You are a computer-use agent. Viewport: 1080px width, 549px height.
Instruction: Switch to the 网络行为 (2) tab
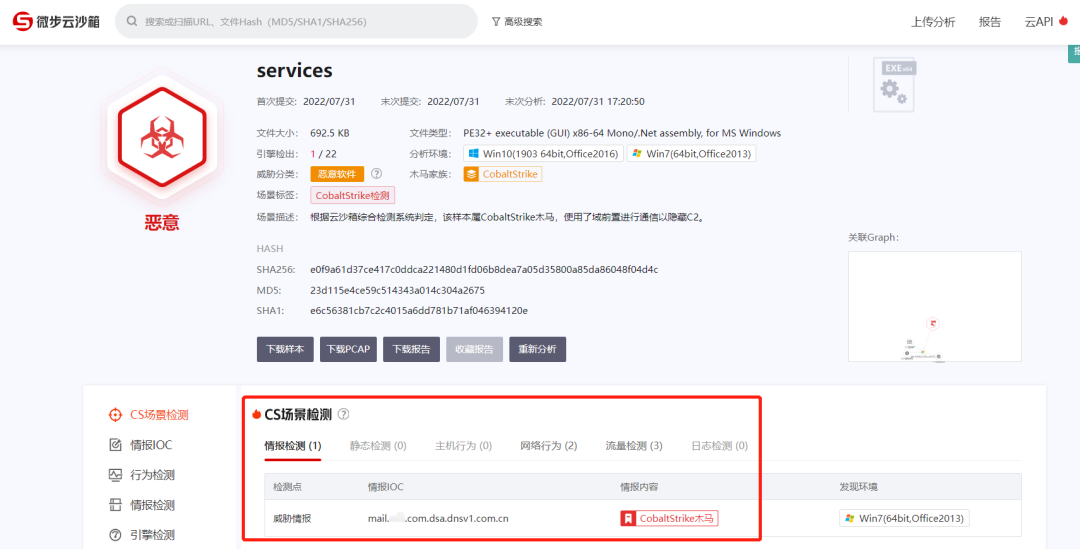(x=549, y=446)
